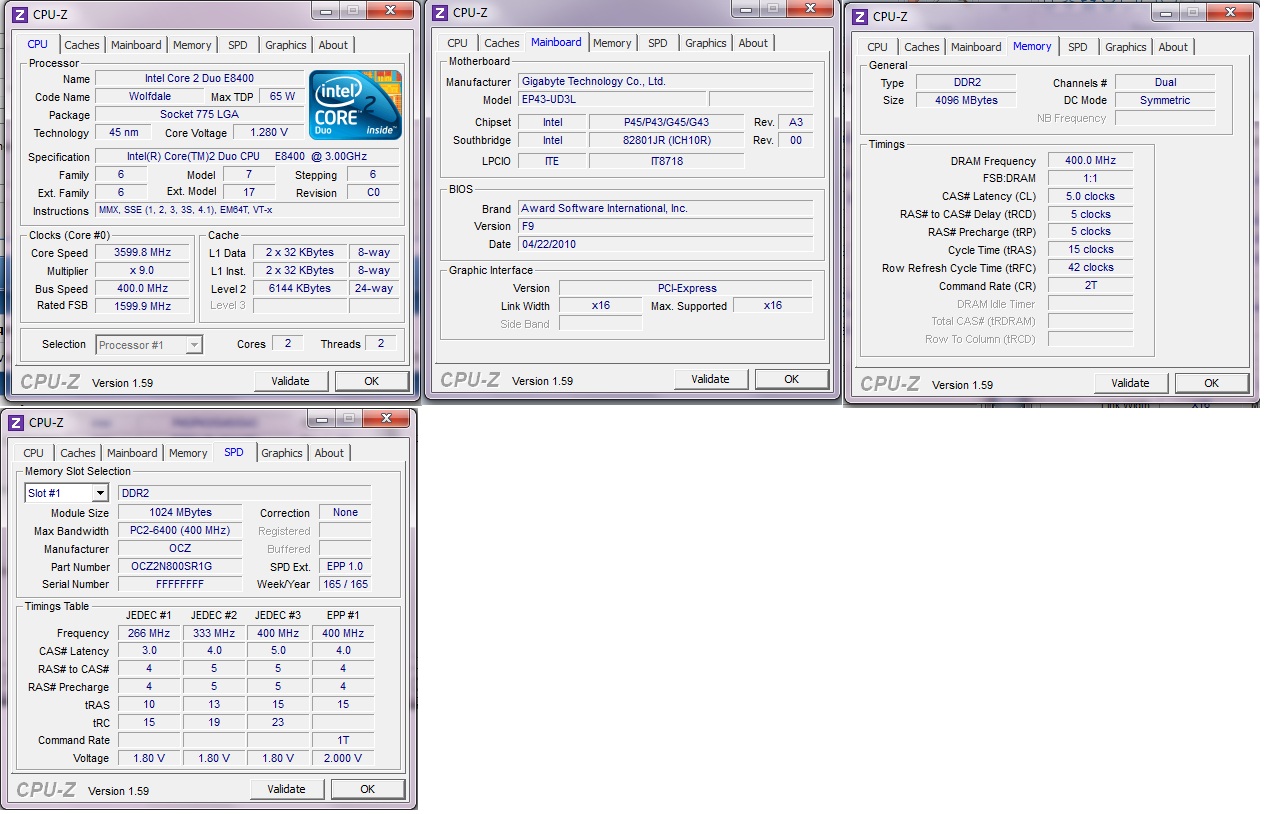Choose CPU tab in the SPD window

tap(34, 453)
